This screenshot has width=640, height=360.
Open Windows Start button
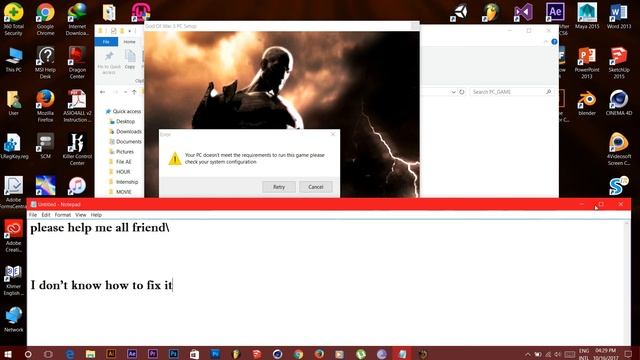point(8,354)
